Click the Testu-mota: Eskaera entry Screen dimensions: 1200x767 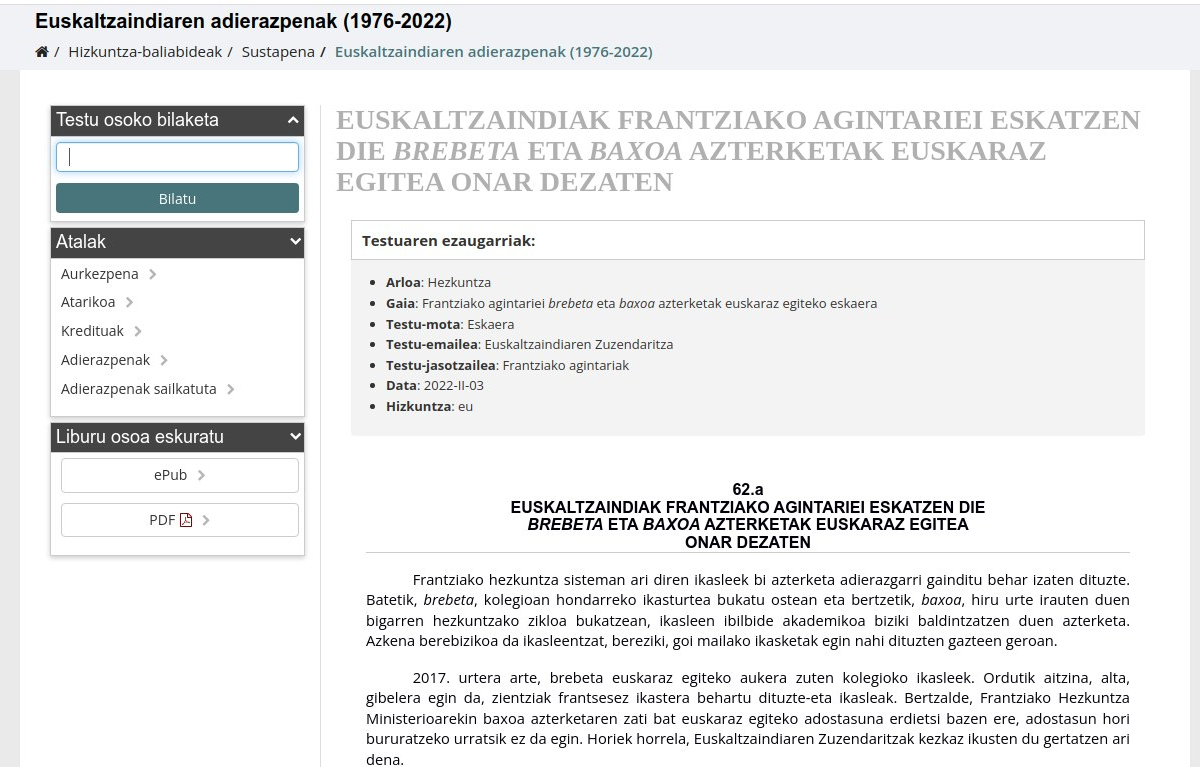point(450,324)
